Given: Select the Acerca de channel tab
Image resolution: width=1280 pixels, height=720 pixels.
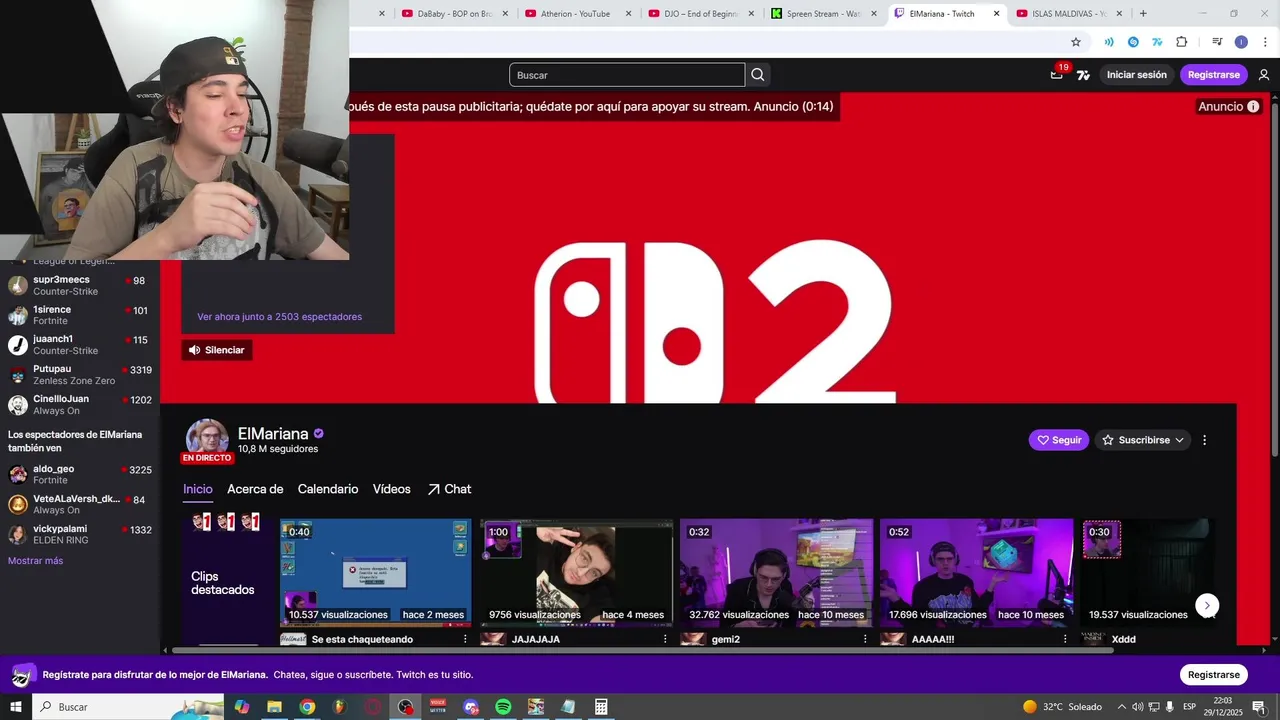Looking at the screenshot, I should (x=255, y=489).
